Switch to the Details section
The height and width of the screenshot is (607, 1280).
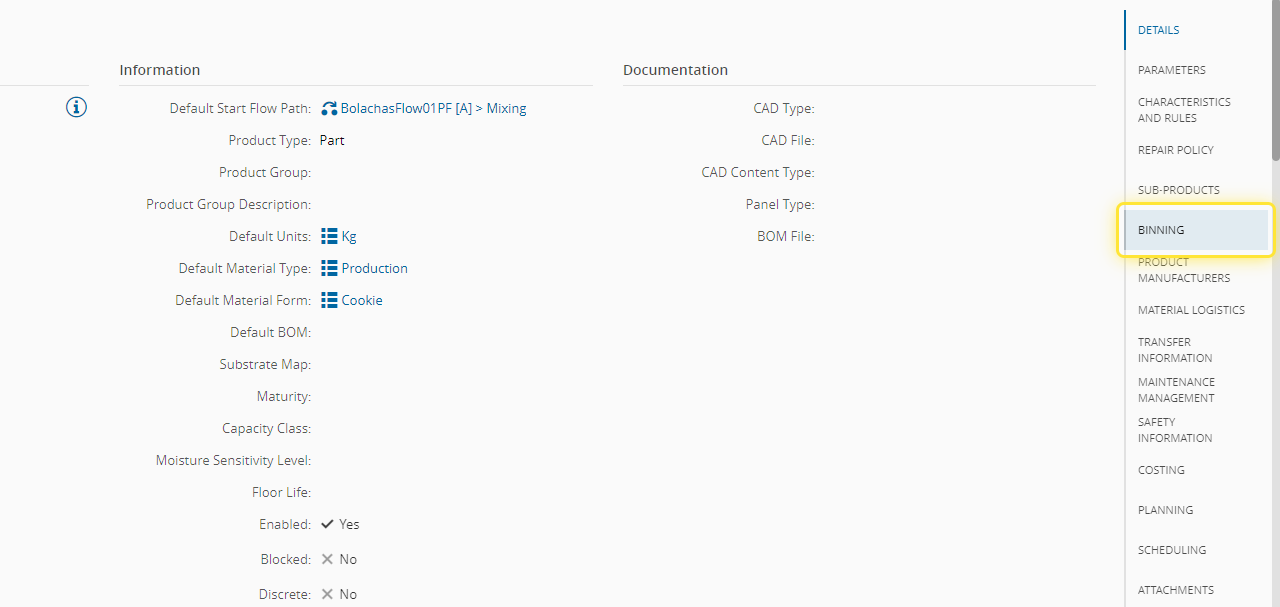point(1158,30)
